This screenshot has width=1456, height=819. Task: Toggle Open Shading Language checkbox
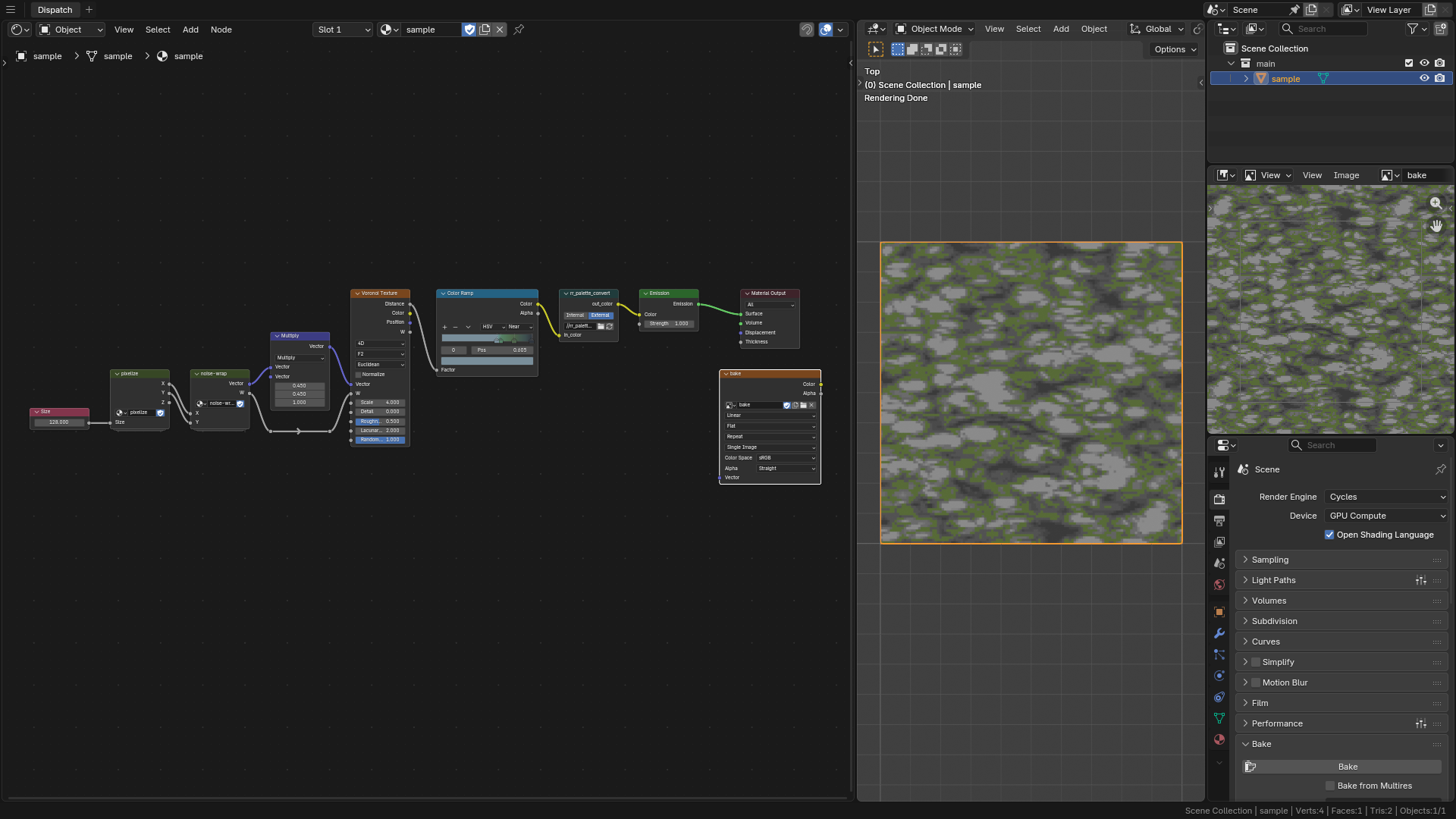tap(1329, 535)
